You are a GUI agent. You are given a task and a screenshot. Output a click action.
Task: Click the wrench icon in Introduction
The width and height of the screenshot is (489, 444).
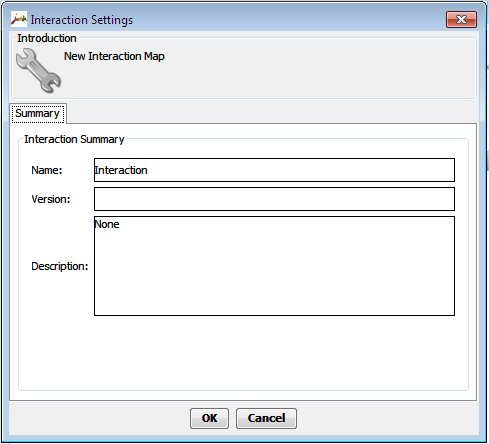pos(38,70)
